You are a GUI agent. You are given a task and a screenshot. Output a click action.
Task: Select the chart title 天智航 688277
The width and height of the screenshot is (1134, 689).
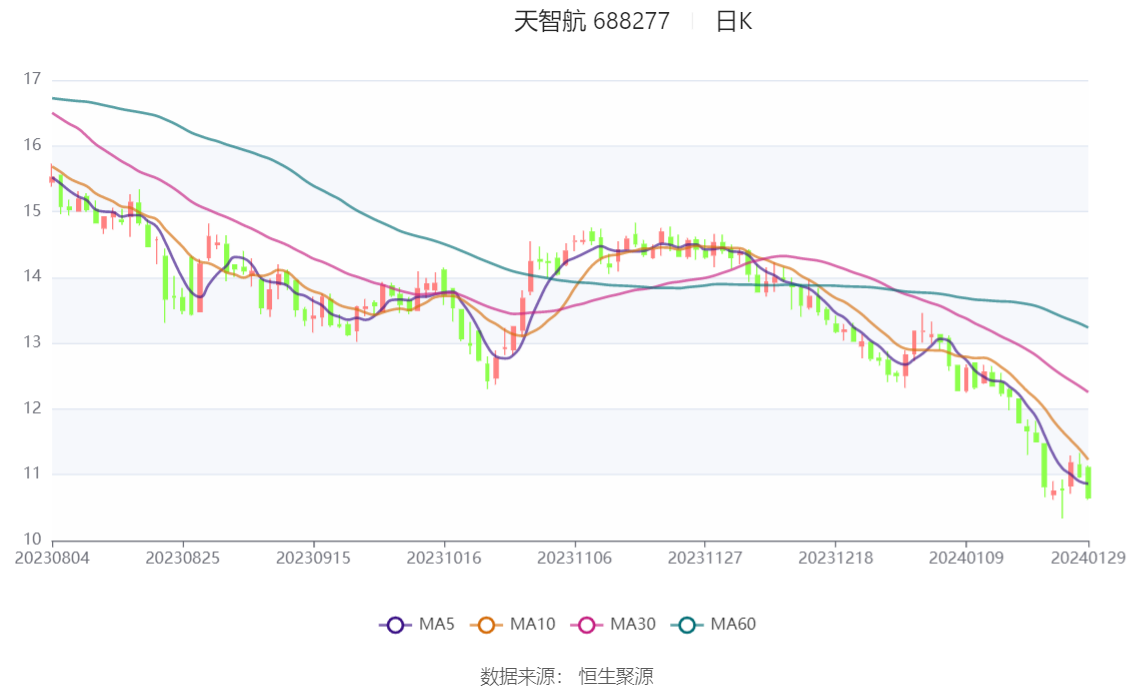(592, 21)
